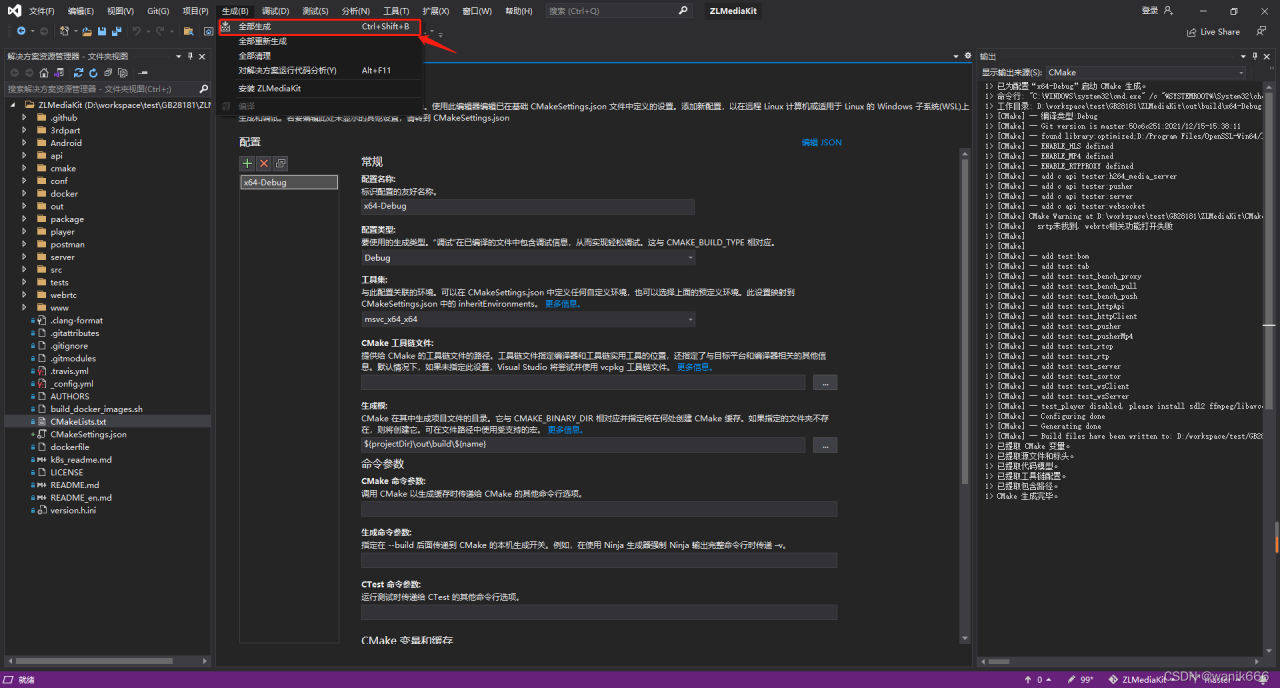Click the show all files icon in Solution Explorer
Screen dimensions: 1280x688
[121, 72]
